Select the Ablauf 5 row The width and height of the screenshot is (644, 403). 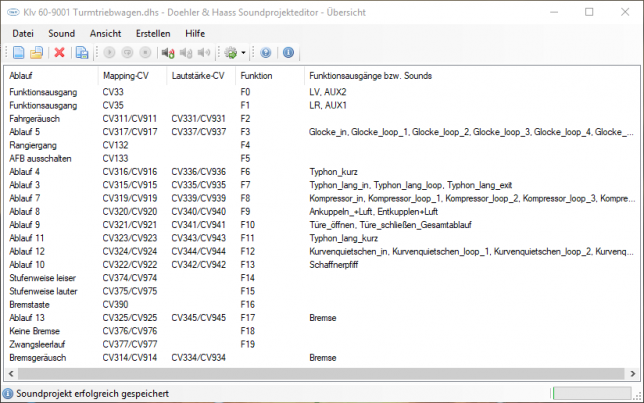coord(322,132)
